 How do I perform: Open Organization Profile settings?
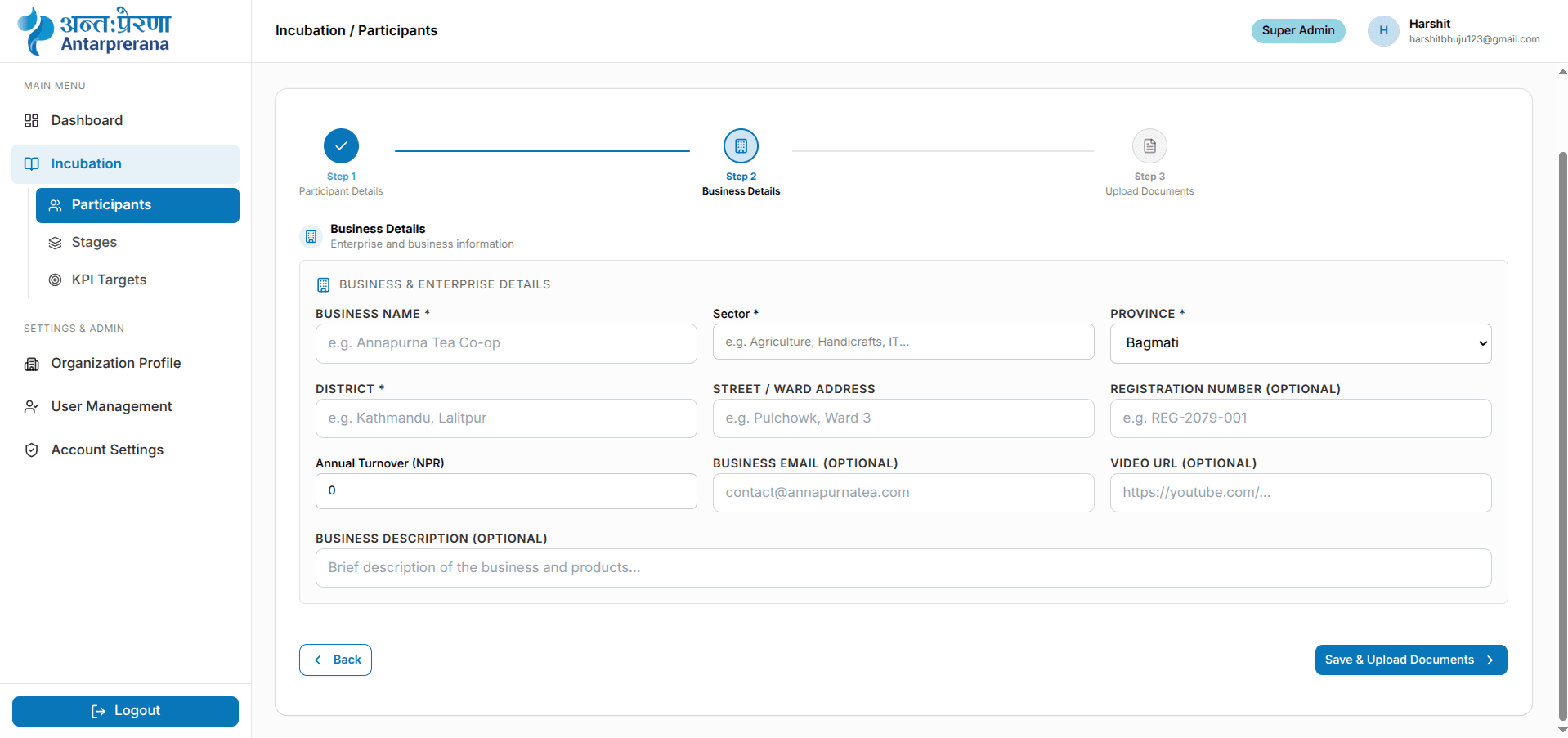(125, 363)
